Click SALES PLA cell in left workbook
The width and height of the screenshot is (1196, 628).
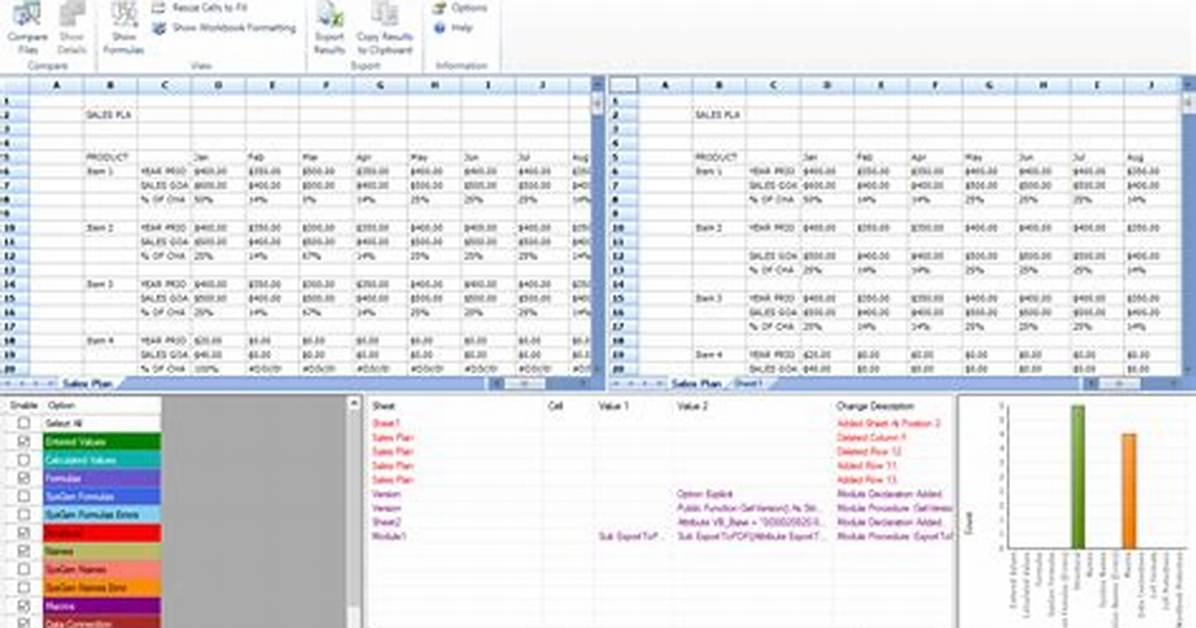point(111,114)
